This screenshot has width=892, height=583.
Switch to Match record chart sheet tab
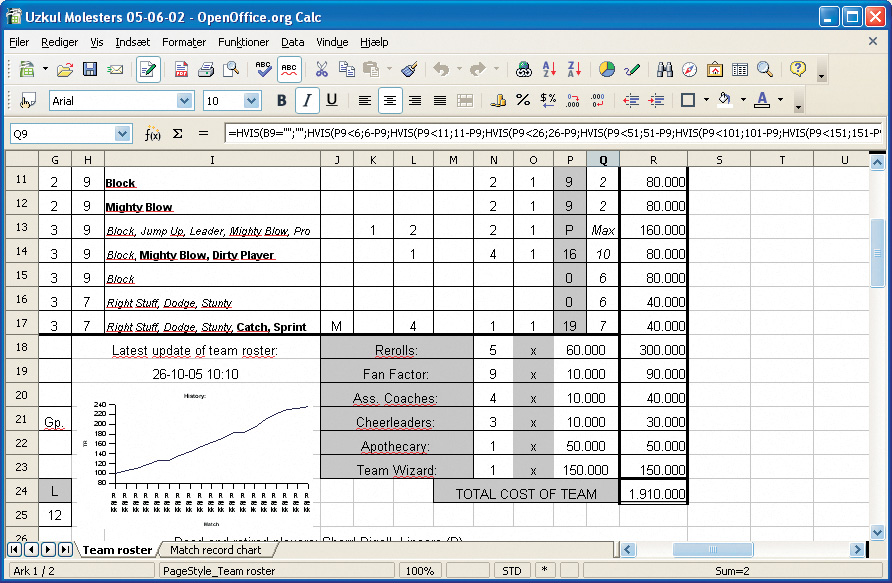pyautogui.click(x=215, y=550)
